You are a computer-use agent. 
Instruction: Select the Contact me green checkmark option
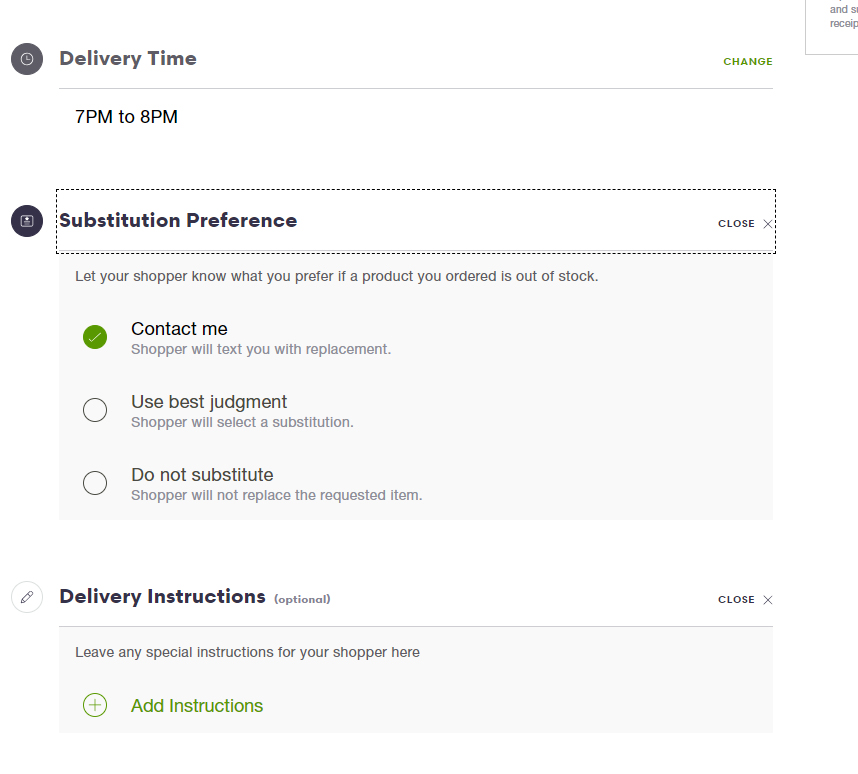[x=95, y=337]
